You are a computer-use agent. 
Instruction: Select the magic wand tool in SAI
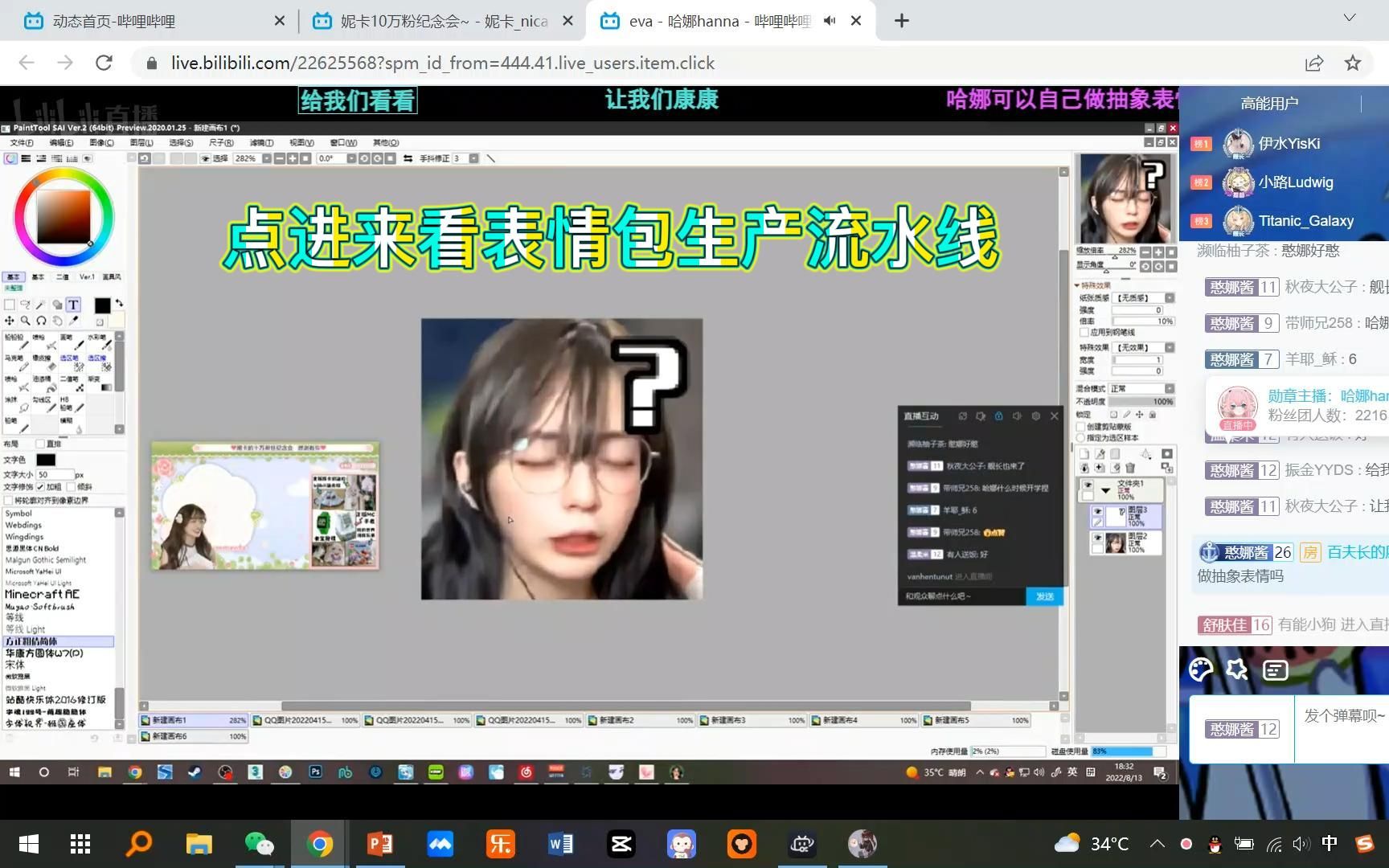point(40,305)
